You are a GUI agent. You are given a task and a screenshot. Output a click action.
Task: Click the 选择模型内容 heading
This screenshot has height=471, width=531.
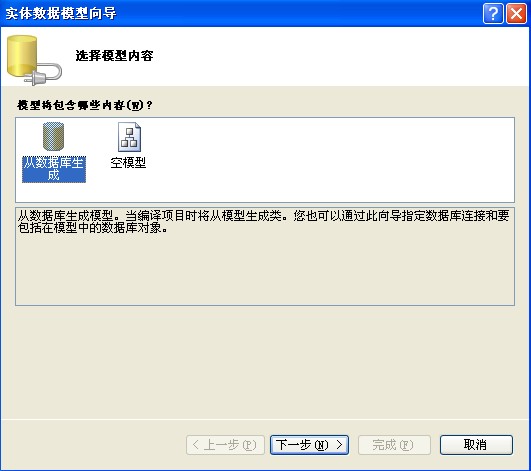(114, 56)
